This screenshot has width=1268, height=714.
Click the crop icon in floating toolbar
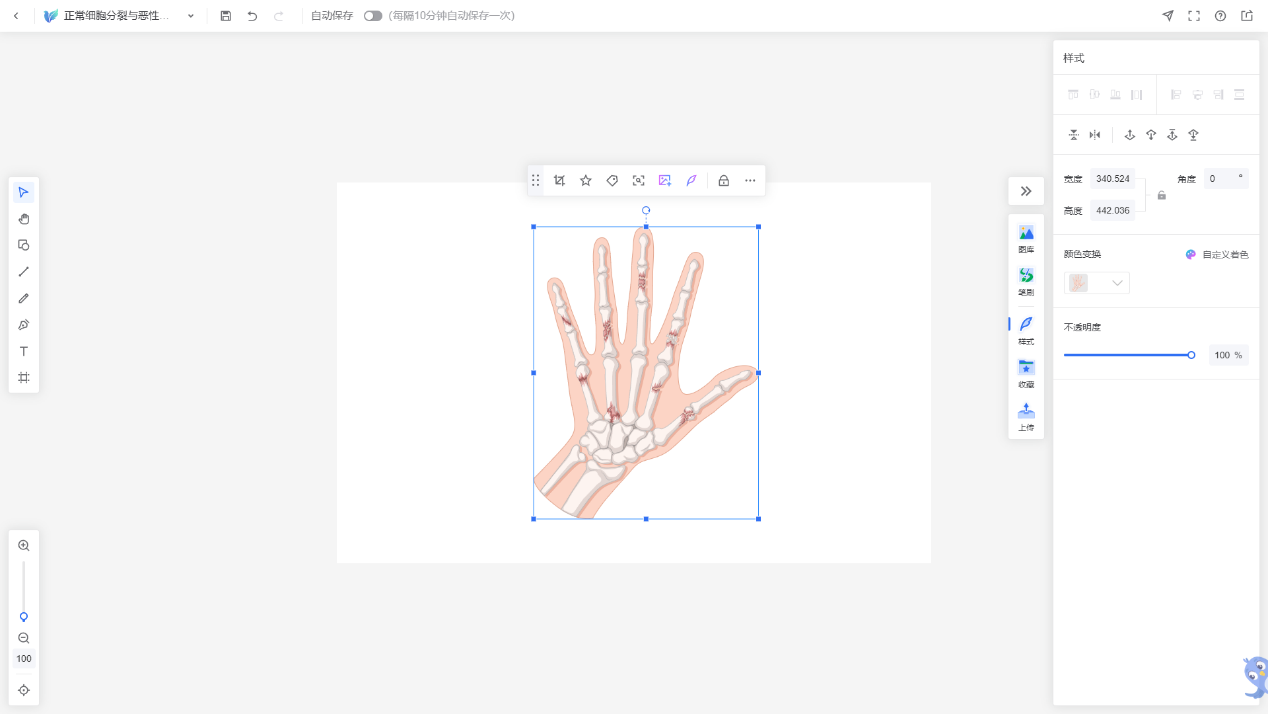[560, 181]
